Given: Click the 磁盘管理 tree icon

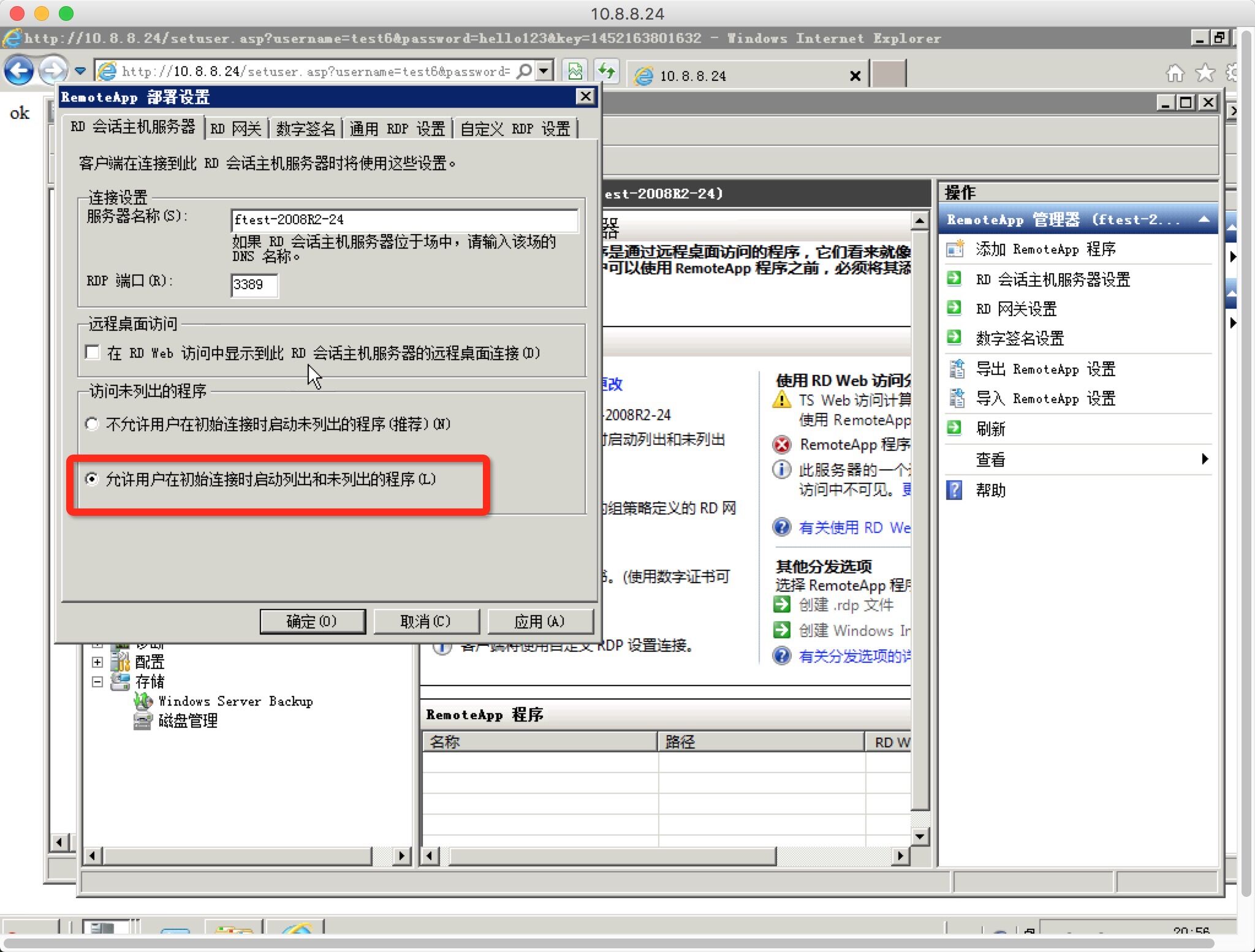Looking at the screenshot, I should click(143, 720).
